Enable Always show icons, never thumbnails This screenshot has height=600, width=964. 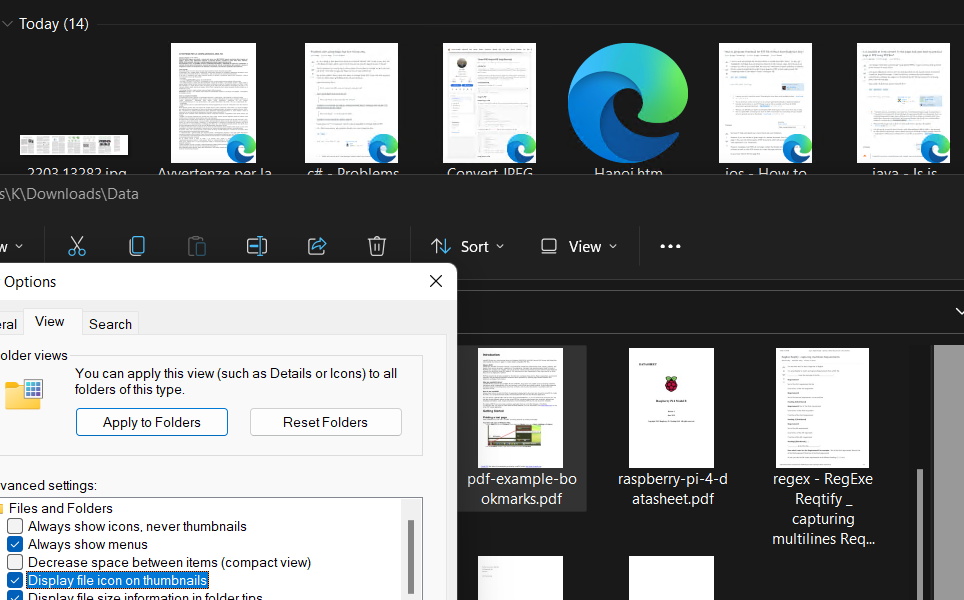(15, 525)
